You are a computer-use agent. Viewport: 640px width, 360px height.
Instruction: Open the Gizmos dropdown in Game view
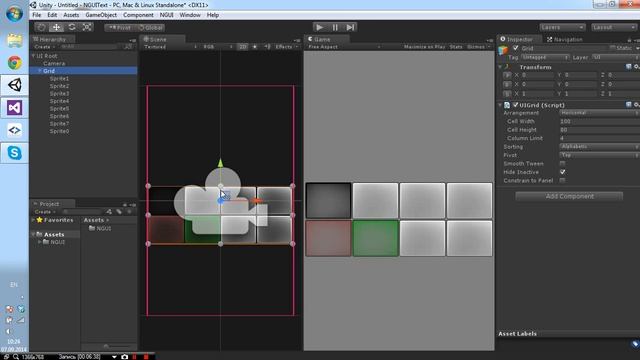click(x=478, y=47)
